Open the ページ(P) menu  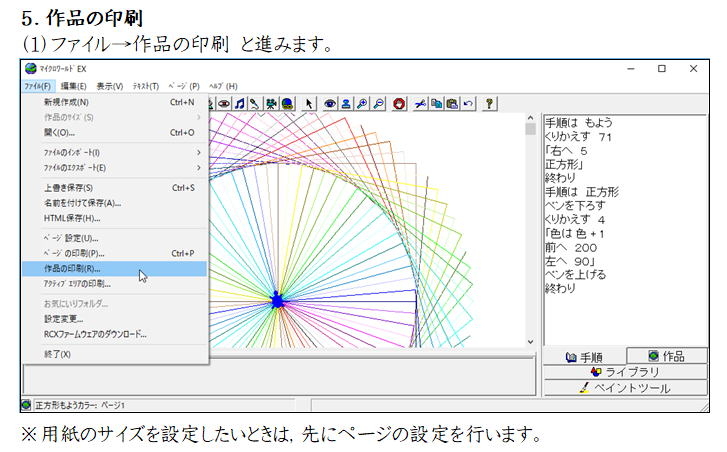[184, 86]
